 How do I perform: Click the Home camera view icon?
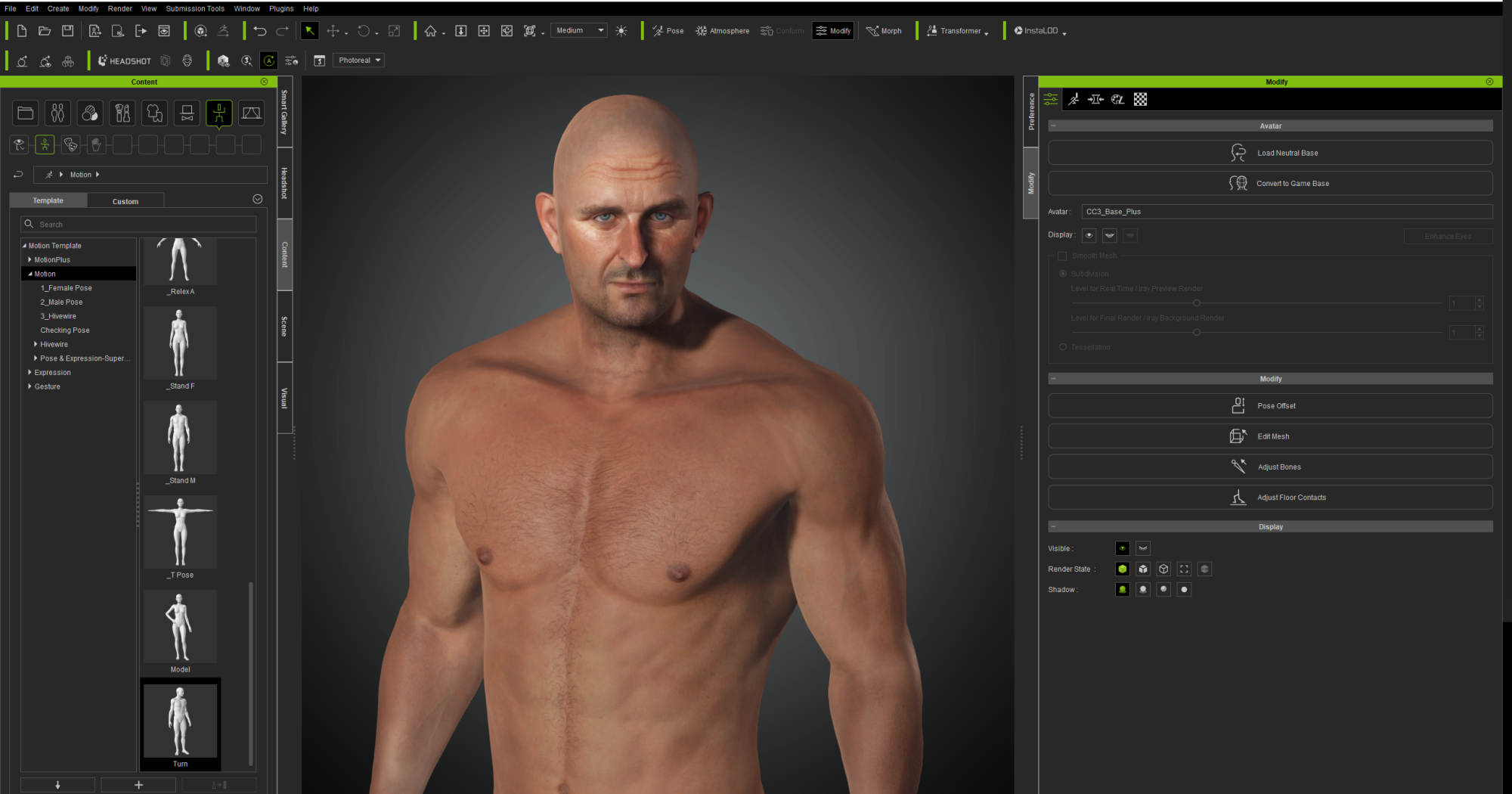[x=430, y=31]
